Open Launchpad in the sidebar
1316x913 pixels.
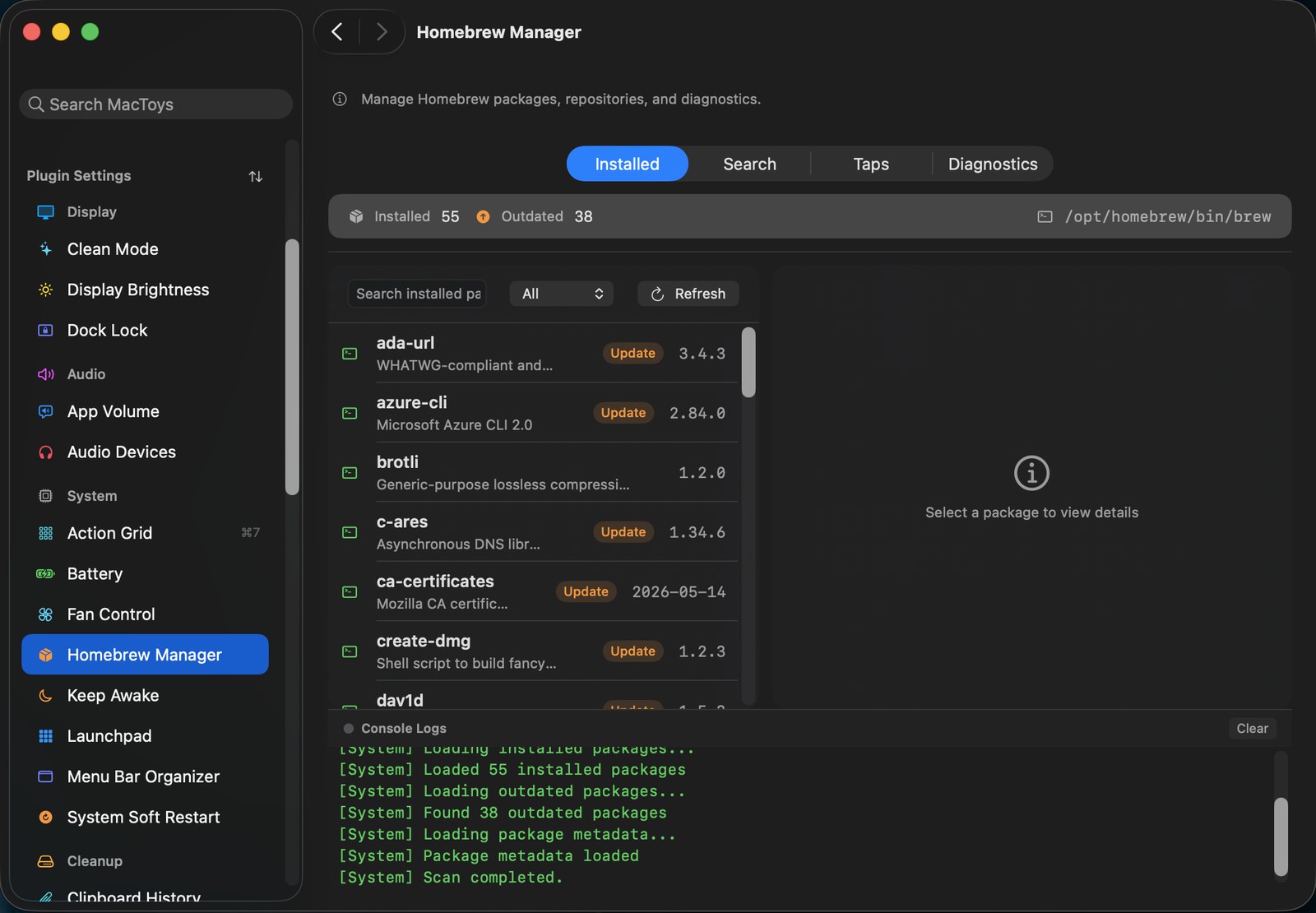[x=145, y=736]
